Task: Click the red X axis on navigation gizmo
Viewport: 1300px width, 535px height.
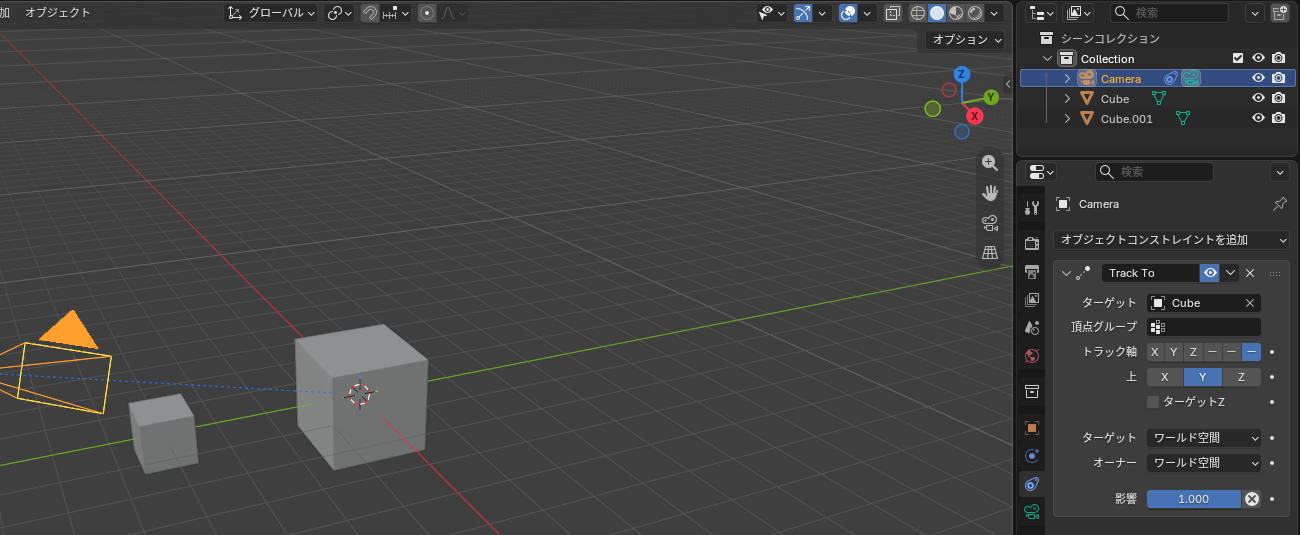Action: point(974,116)
